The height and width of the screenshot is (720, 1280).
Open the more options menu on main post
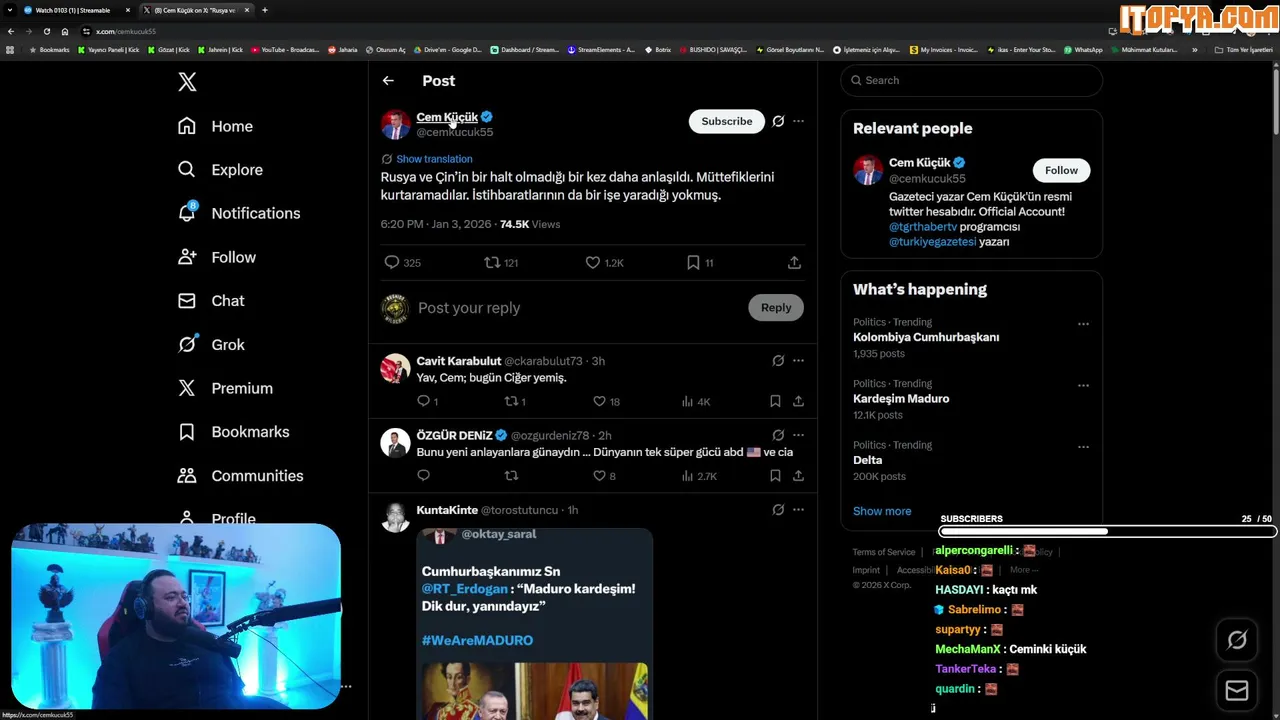tap(798, 121)
